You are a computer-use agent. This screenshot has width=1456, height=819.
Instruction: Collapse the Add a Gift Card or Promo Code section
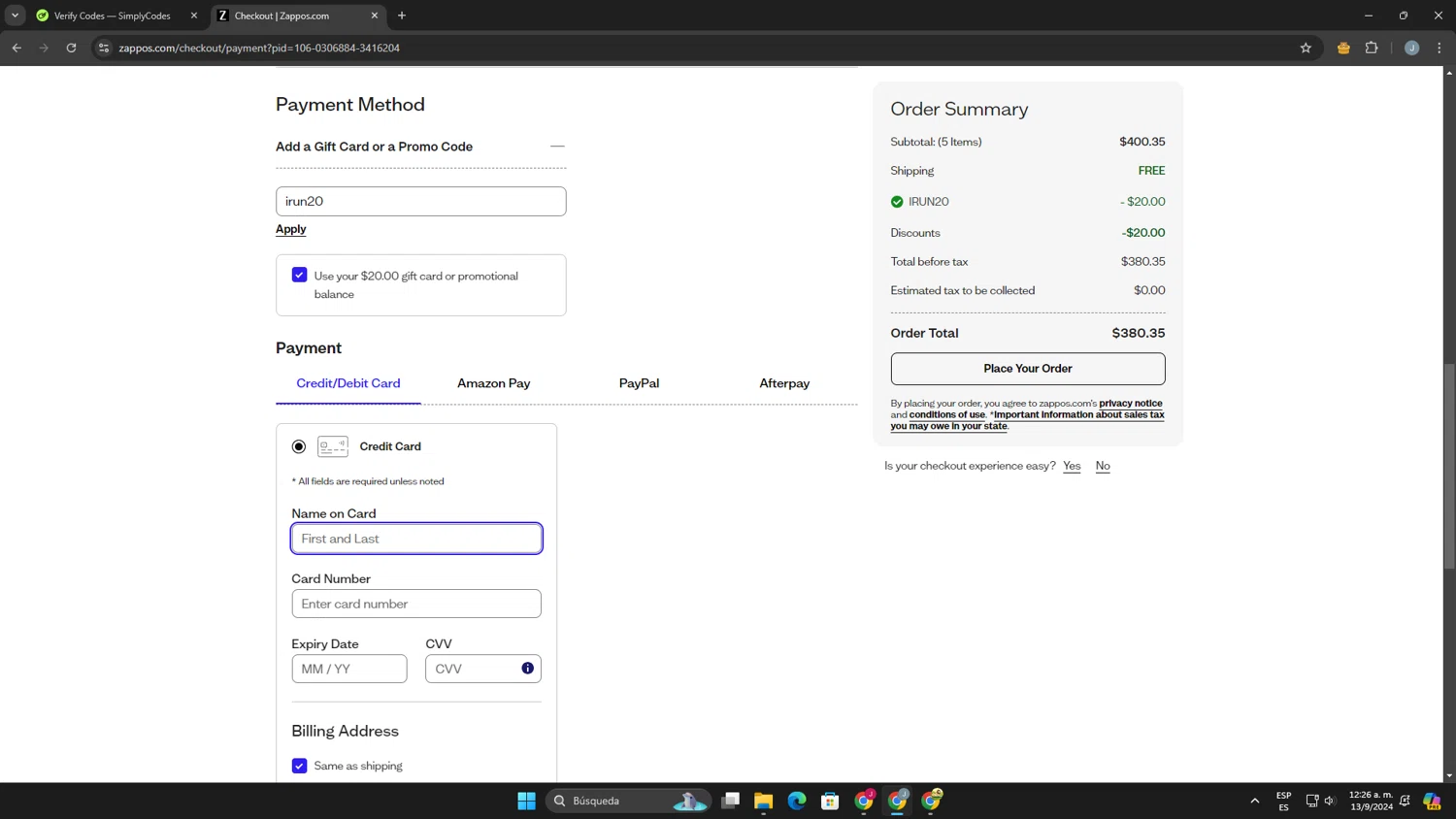557,147
